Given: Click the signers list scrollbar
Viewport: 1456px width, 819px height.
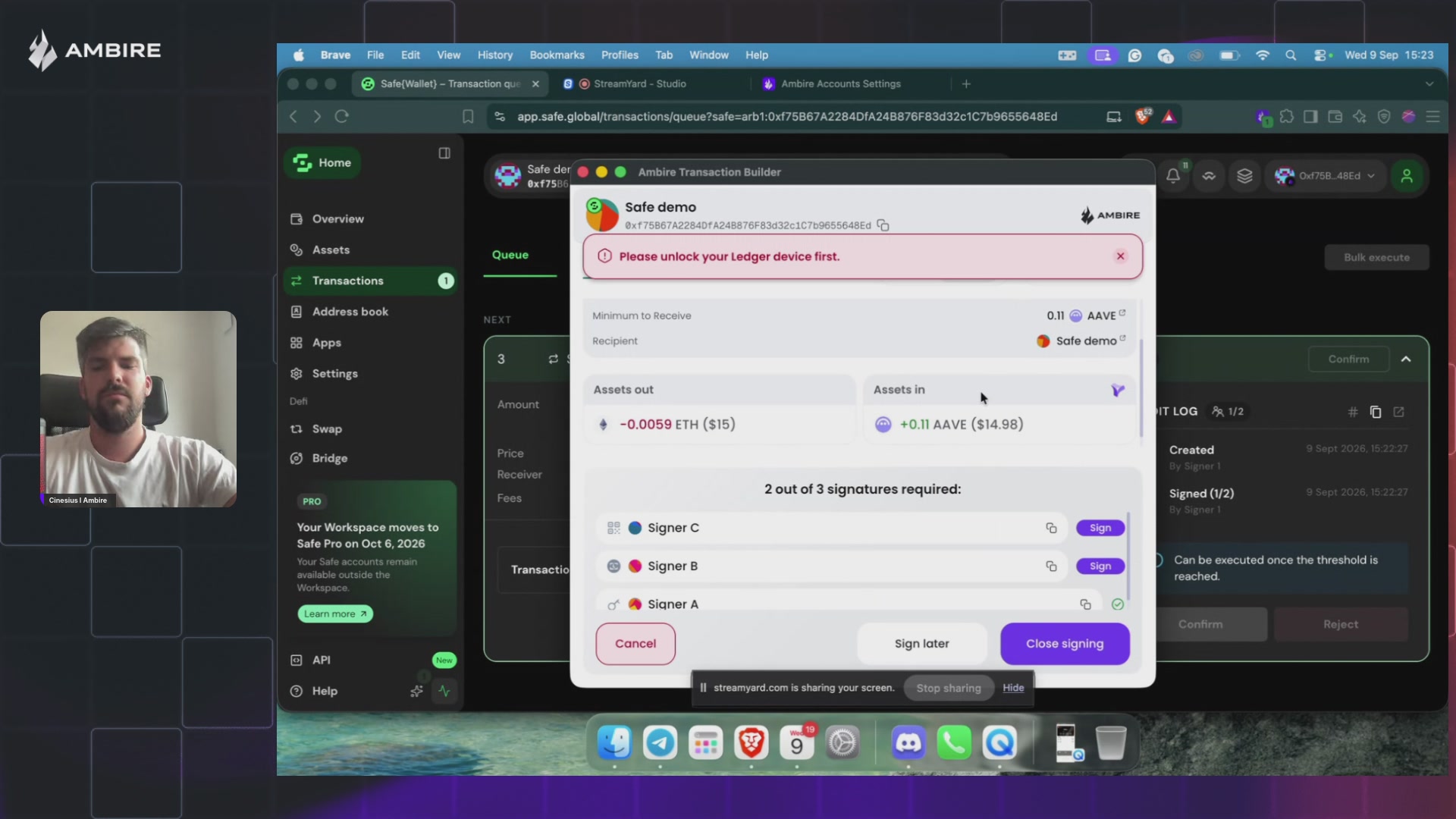Looking at the screenshot, I should (1128, 557).
